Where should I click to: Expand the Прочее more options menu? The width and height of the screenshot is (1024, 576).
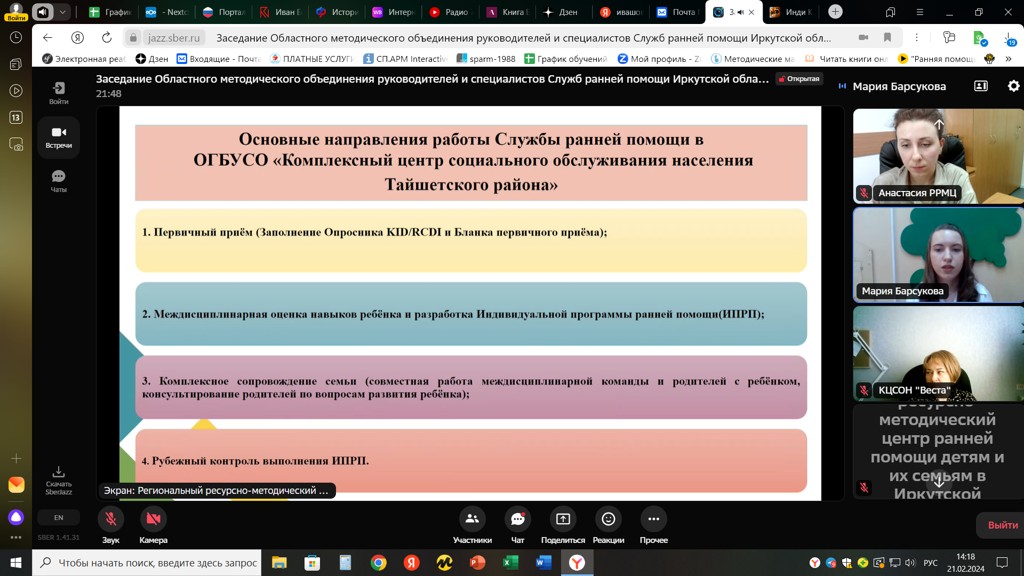pyautogui.click(x=653, y=520)
